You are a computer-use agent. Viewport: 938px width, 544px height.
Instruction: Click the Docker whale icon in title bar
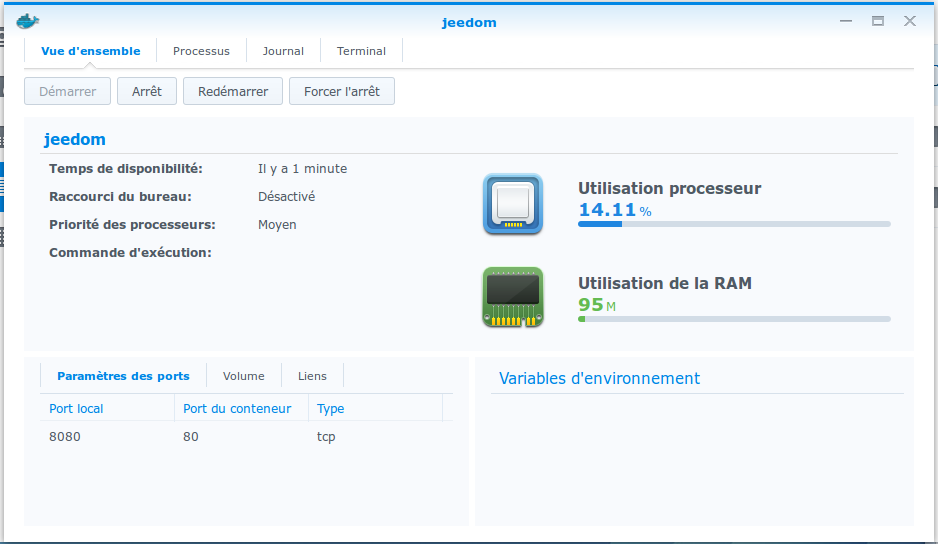coord(28,22)
